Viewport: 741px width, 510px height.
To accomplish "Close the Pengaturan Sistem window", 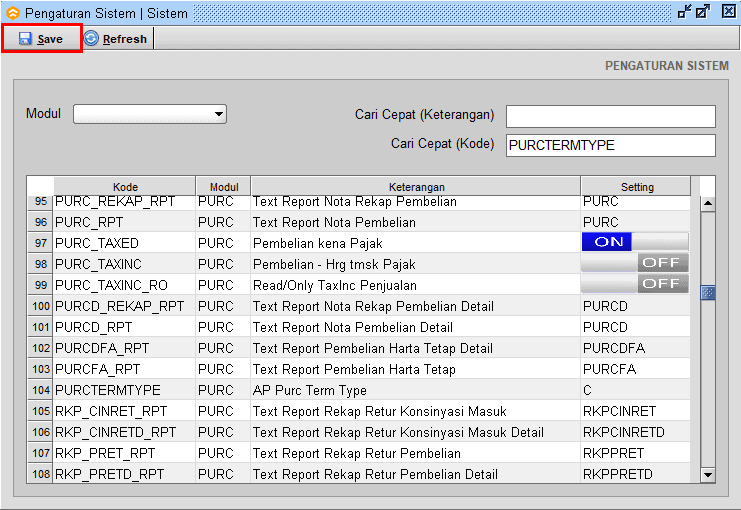I will click(729, 11).
